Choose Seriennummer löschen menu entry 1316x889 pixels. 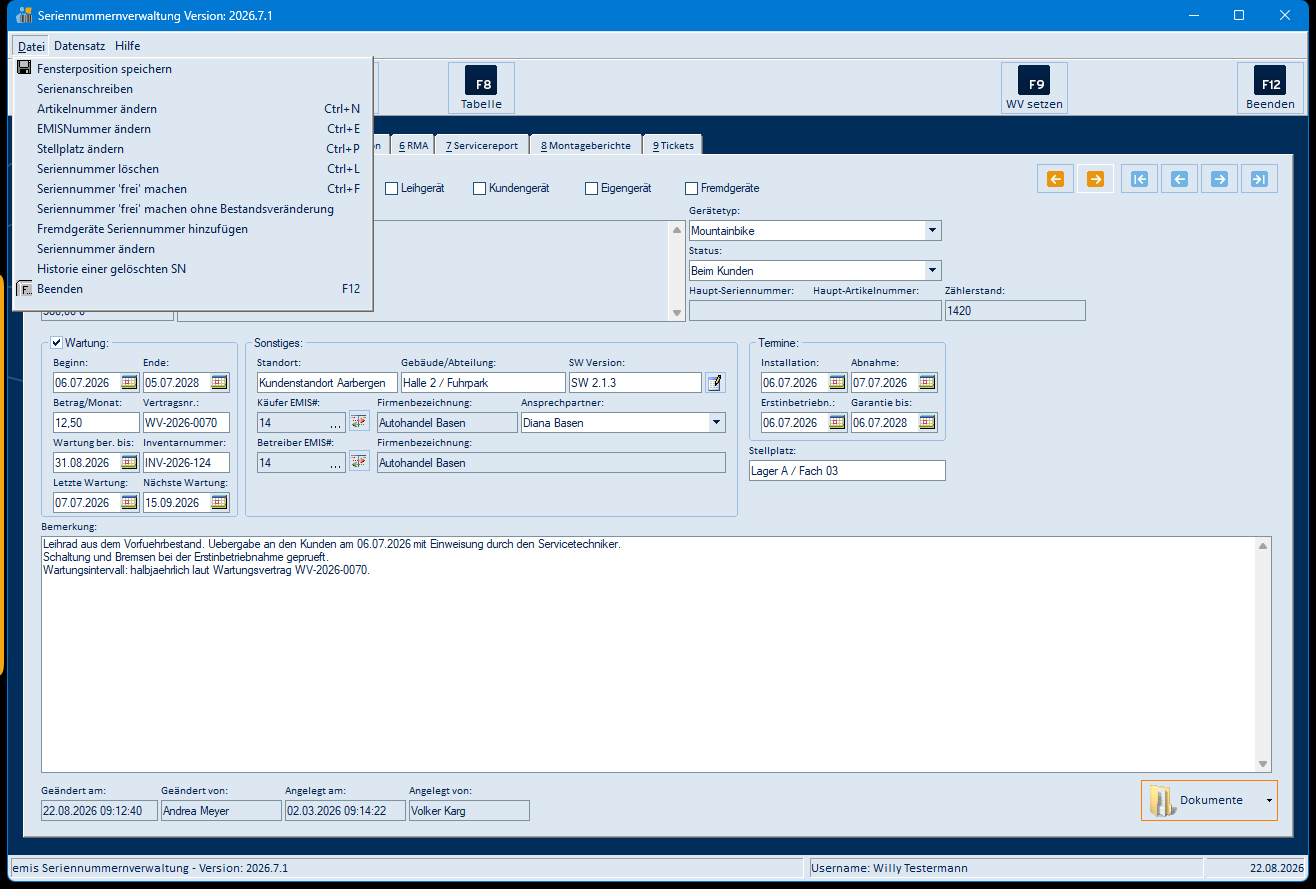pyautogui.click(x=193, y=169)
